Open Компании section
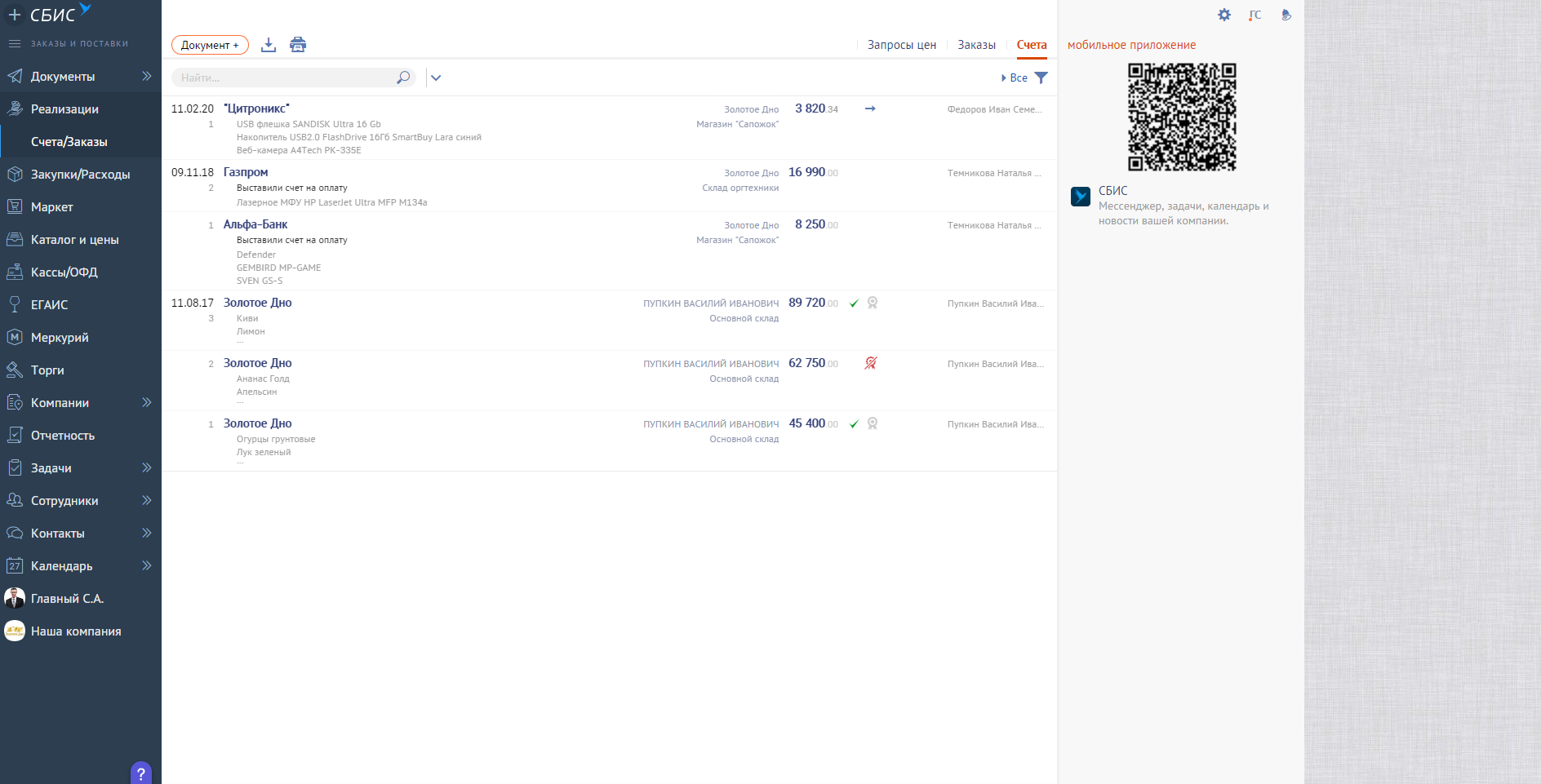 [x=60, y=402]
